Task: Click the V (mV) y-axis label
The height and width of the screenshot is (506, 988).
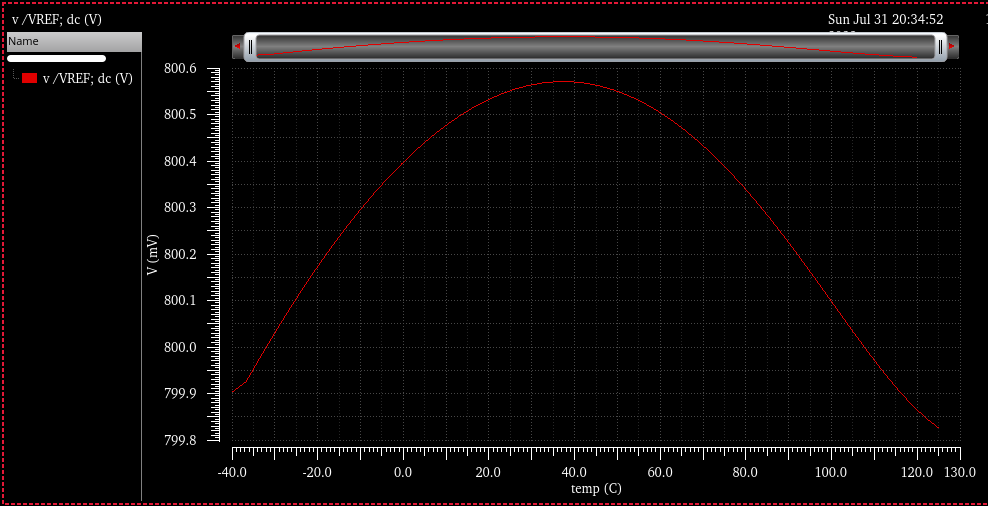Action: pos(152,255)
